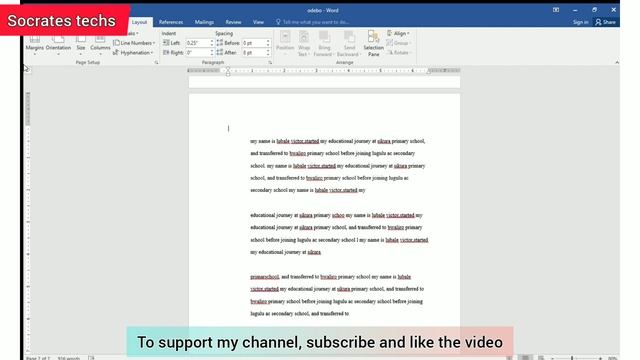Launch the Page Setup dialog
Image resolution: width=640 pixels, height=360 pixels.
[x=156, y=62]
